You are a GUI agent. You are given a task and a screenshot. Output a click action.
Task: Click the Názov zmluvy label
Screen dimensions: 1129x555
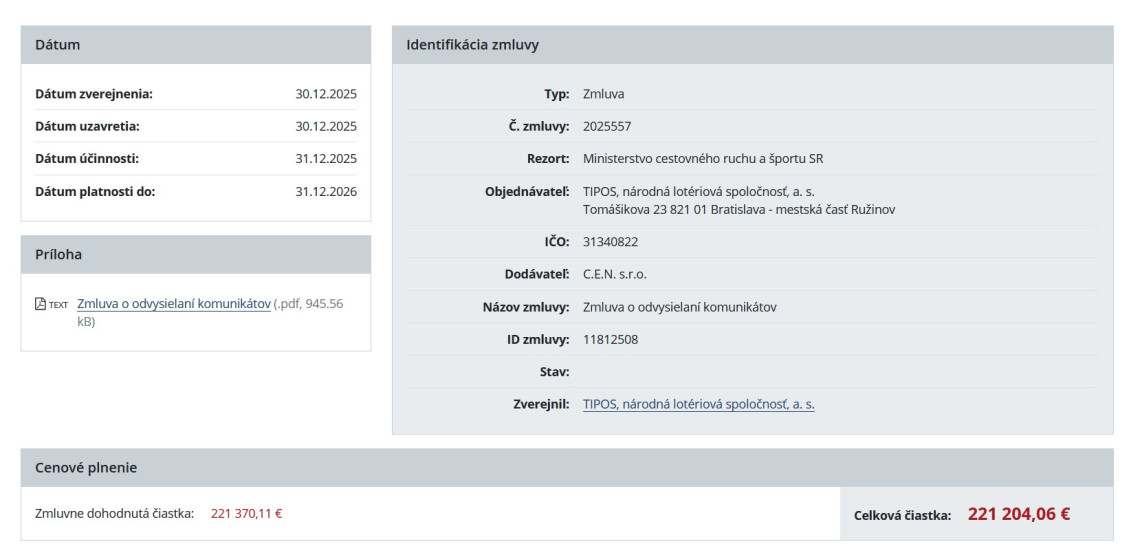pos(526,307)
